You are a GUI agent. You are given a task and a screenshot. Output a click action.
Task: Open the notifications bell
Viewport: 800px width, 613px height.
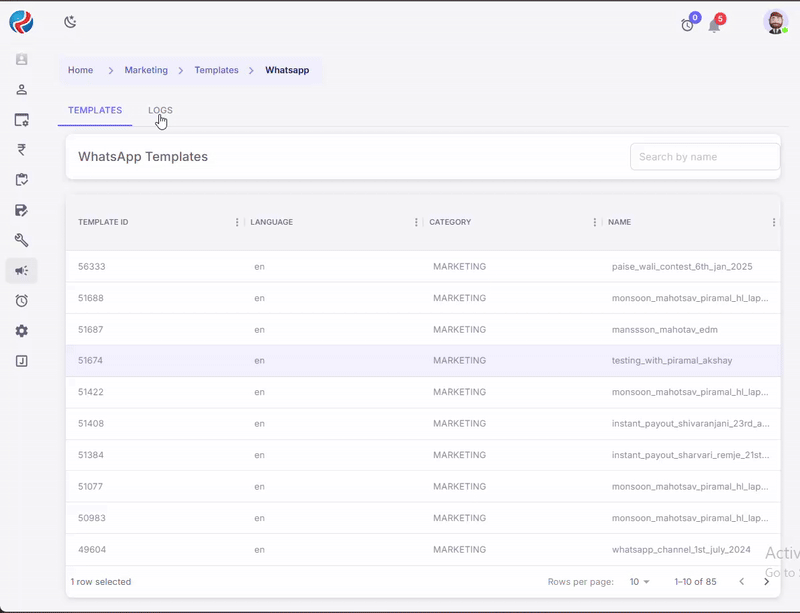pyautogui.click(x=714, y=25)
